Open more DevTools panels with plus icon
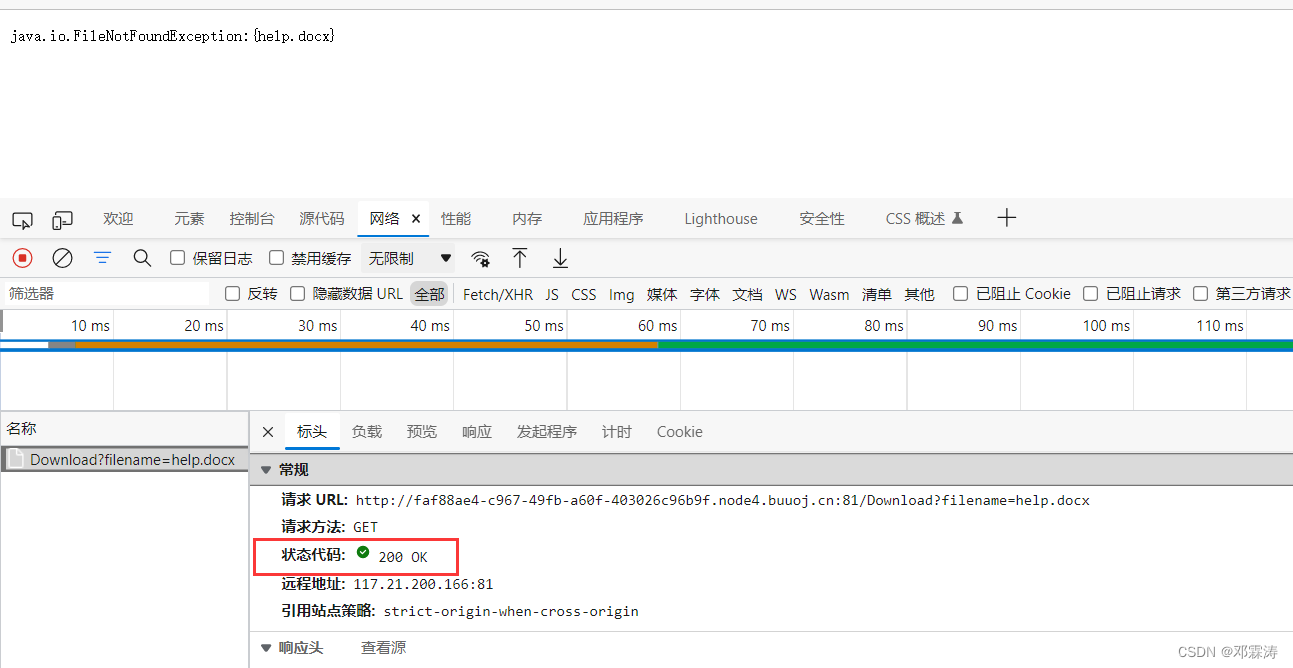The height and width of the screenshot is (668, 1293). tap(1006, 217)
